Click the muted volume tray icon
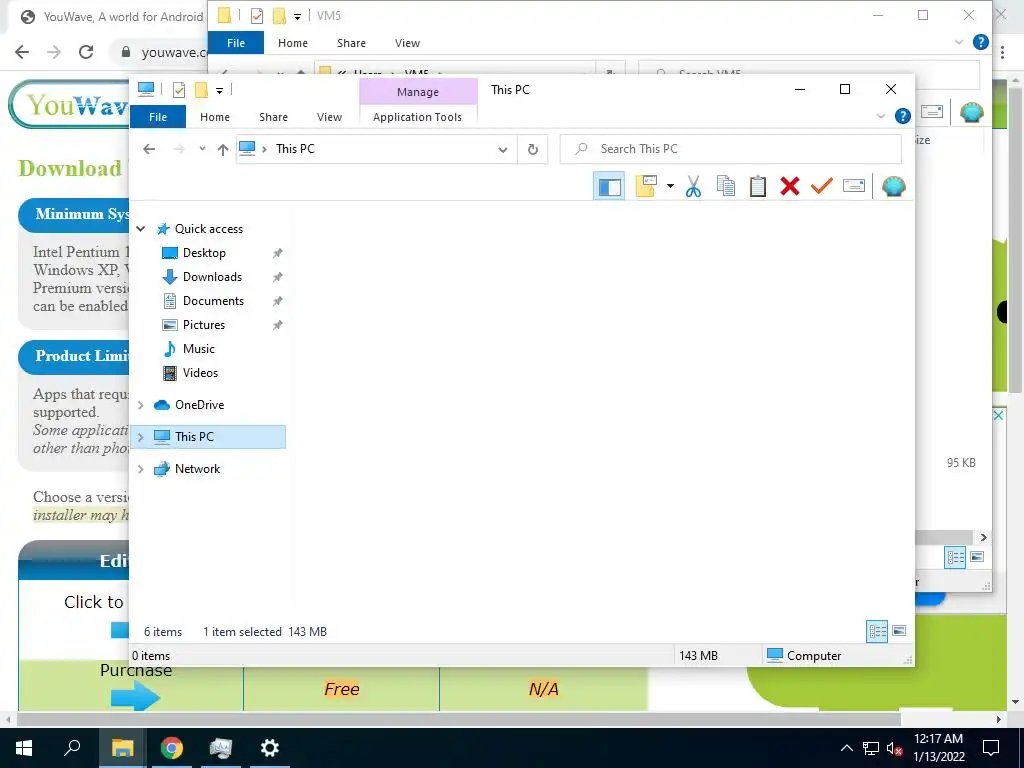Viewport: 1024px width, 768px height. [x=894, y=748]
